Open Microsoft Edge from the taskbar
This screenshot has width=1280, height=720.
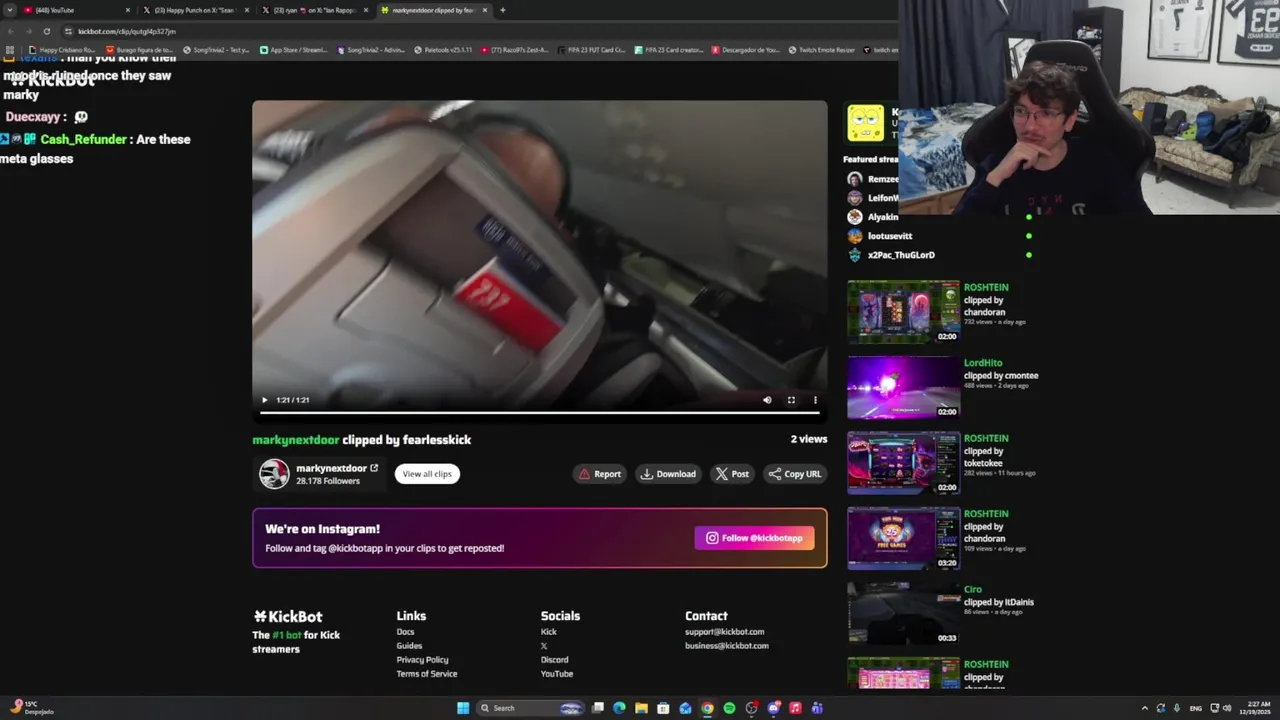click(619, 708)
